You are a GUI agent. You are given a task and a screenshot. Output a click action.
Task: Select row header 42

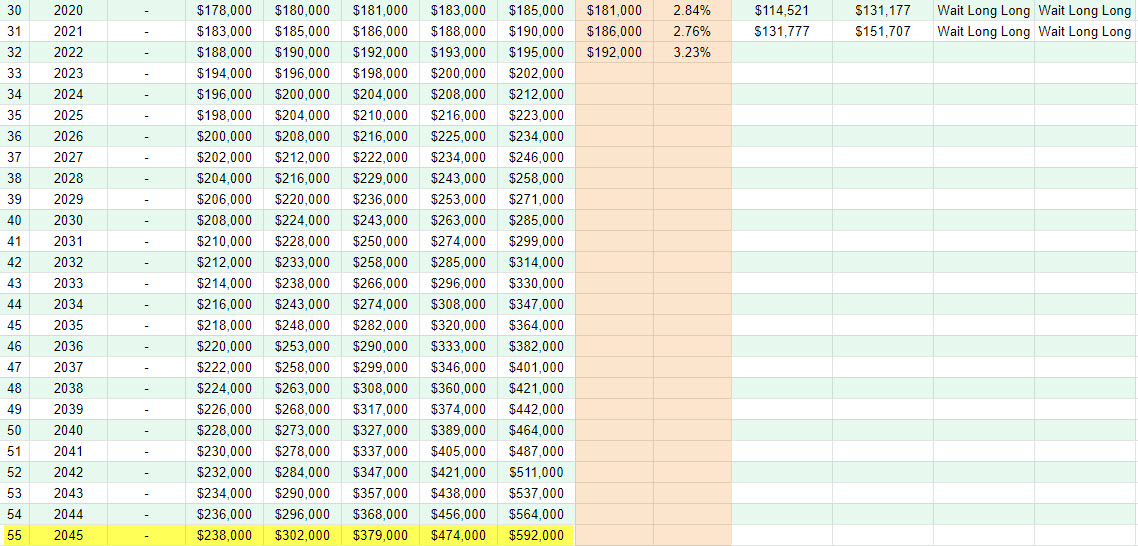[14, 262]
